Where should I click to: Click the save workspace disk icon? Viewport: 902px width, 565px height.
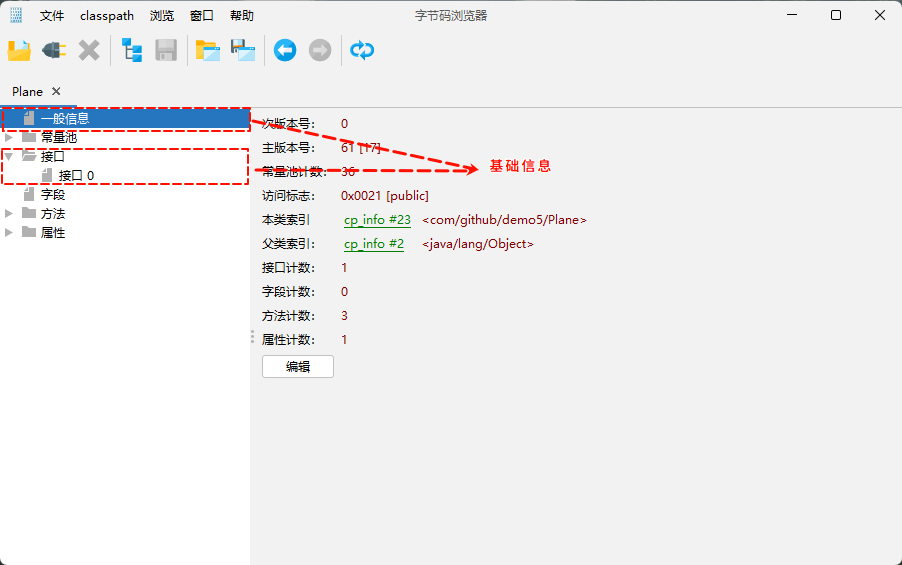tap(243, 50)
